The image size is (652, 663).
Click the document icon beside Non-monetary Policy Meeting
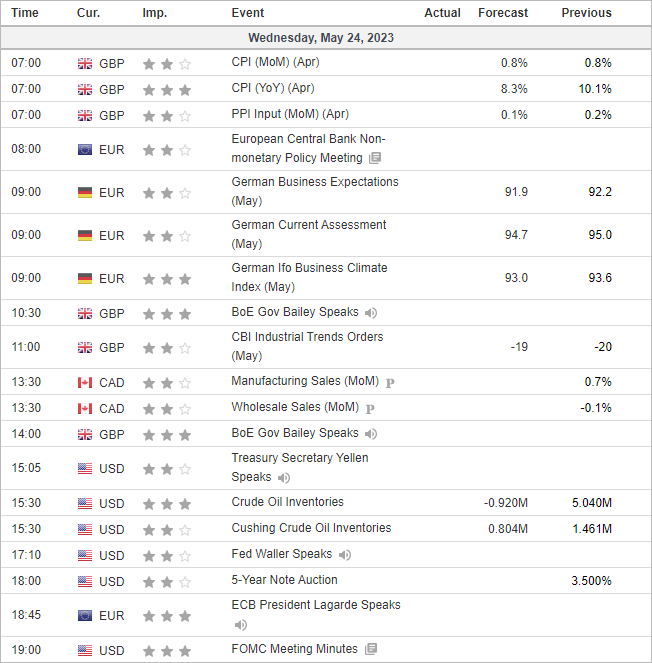[375, 158]
